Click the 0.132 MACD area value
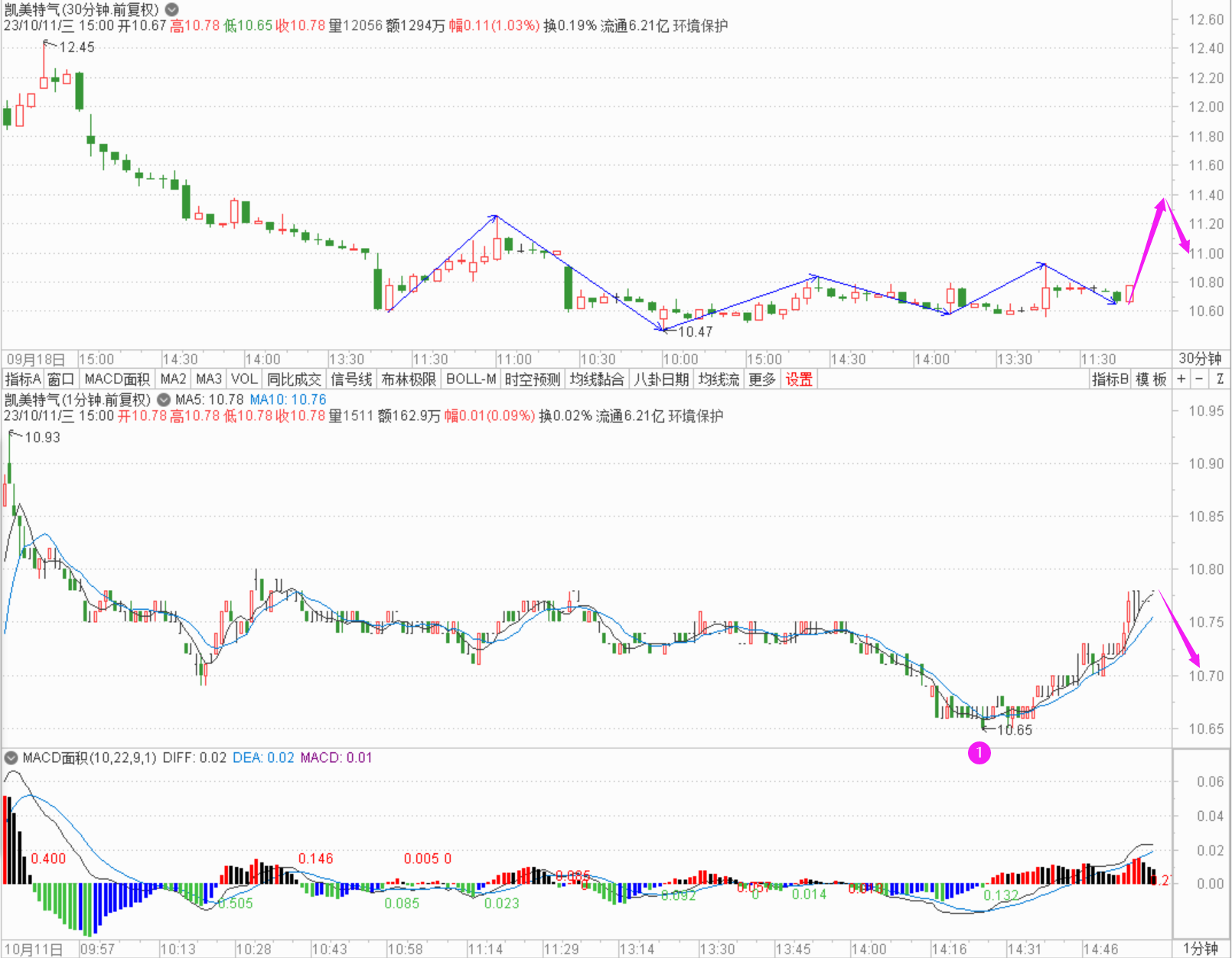Screen dimensions: 1232x958 click(x=1001, y=895)
